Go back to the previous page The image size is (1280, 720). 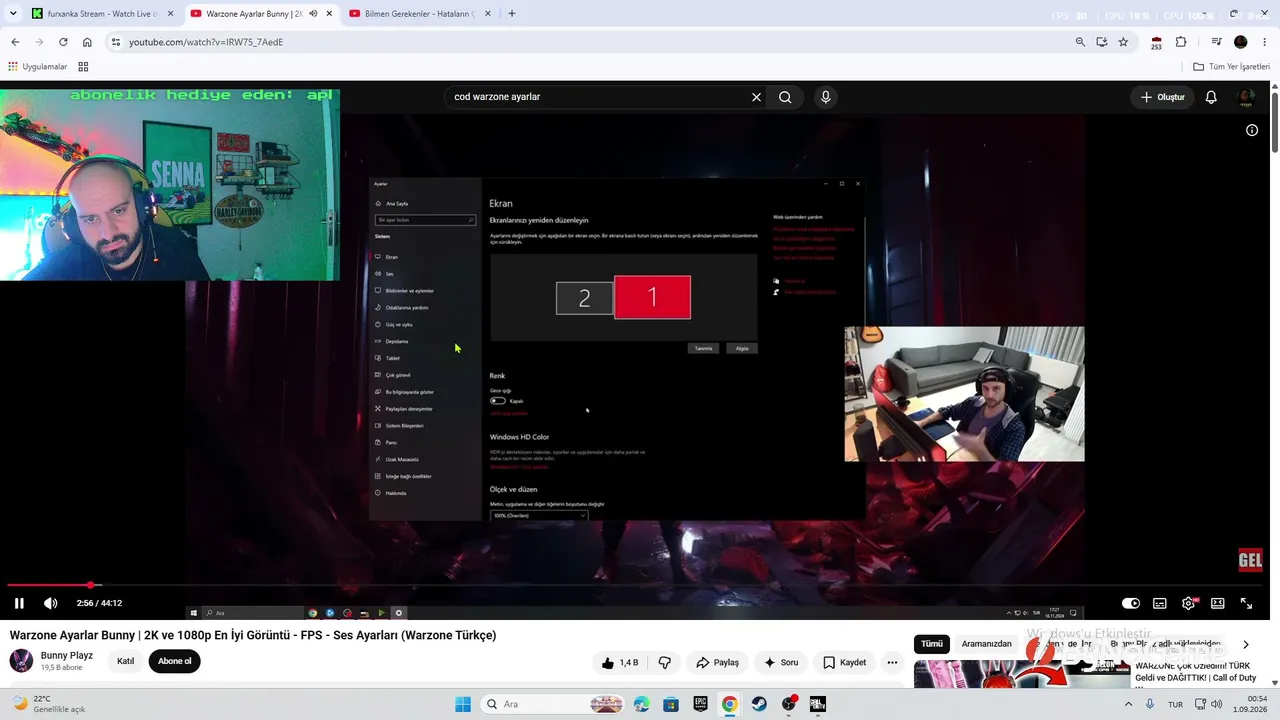15,42
